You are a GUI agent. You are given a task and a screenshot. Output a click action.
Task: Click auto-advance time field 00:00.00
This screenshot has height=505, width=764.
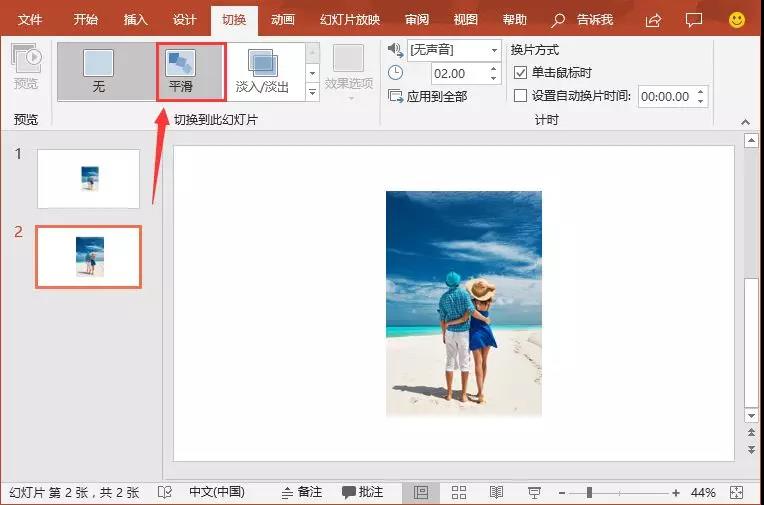666,97
